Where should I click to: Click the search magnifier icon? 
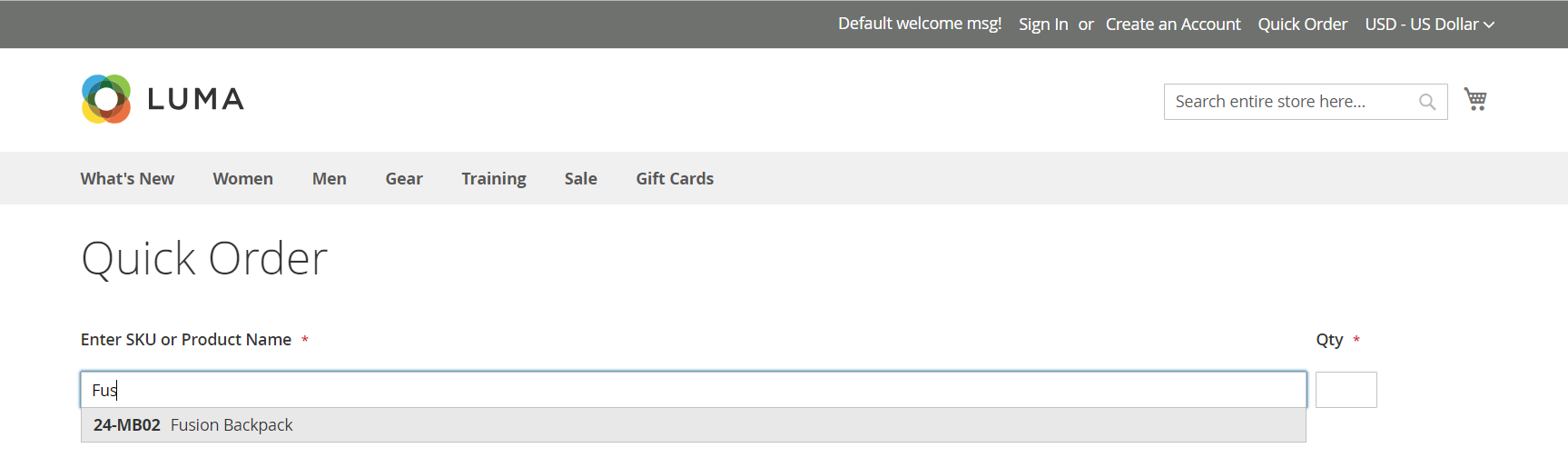(1427, 102)
